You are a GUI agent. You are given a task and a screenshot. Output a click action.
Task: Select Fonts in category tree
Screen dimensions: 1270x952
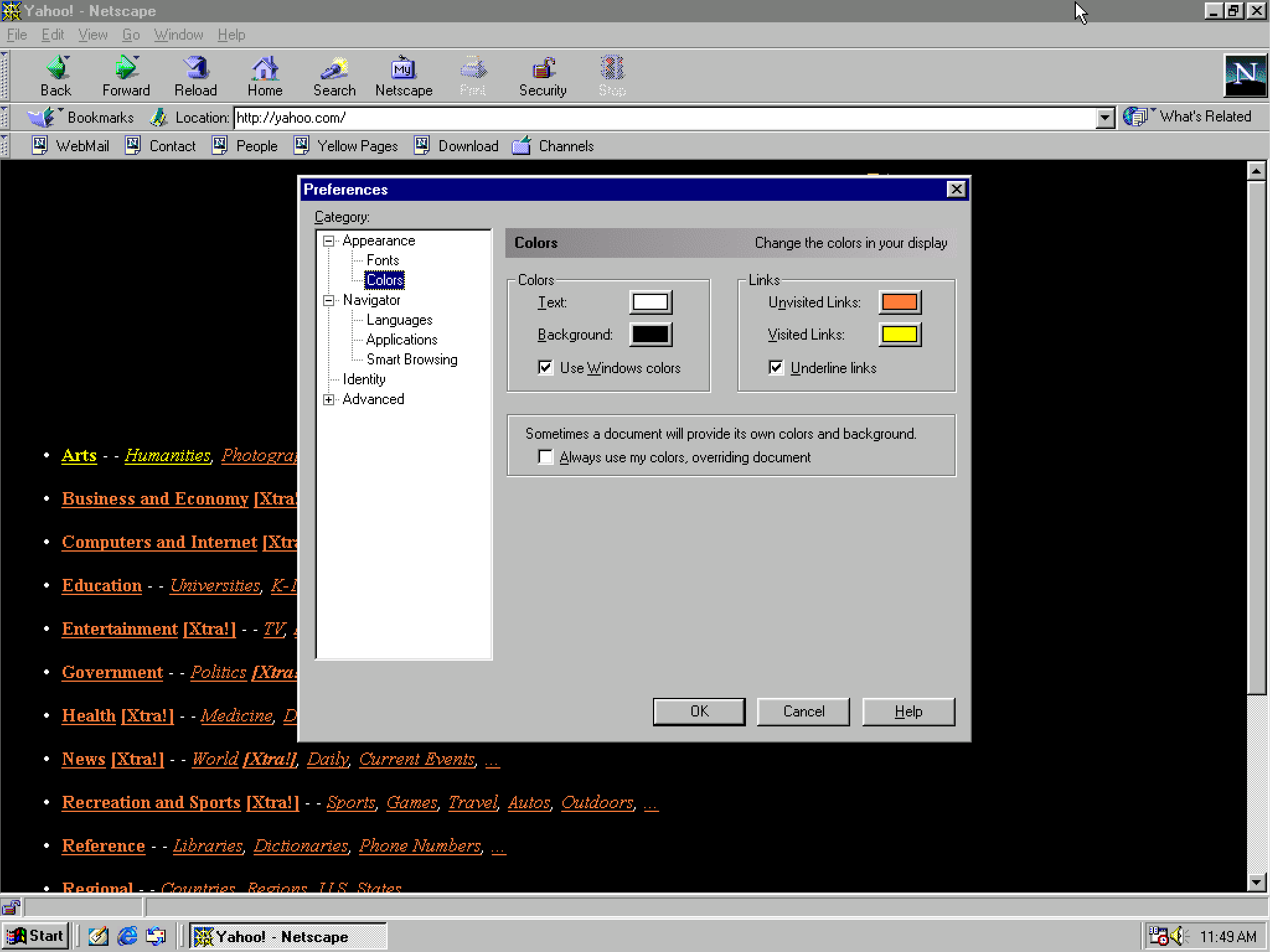coord(383,260)
